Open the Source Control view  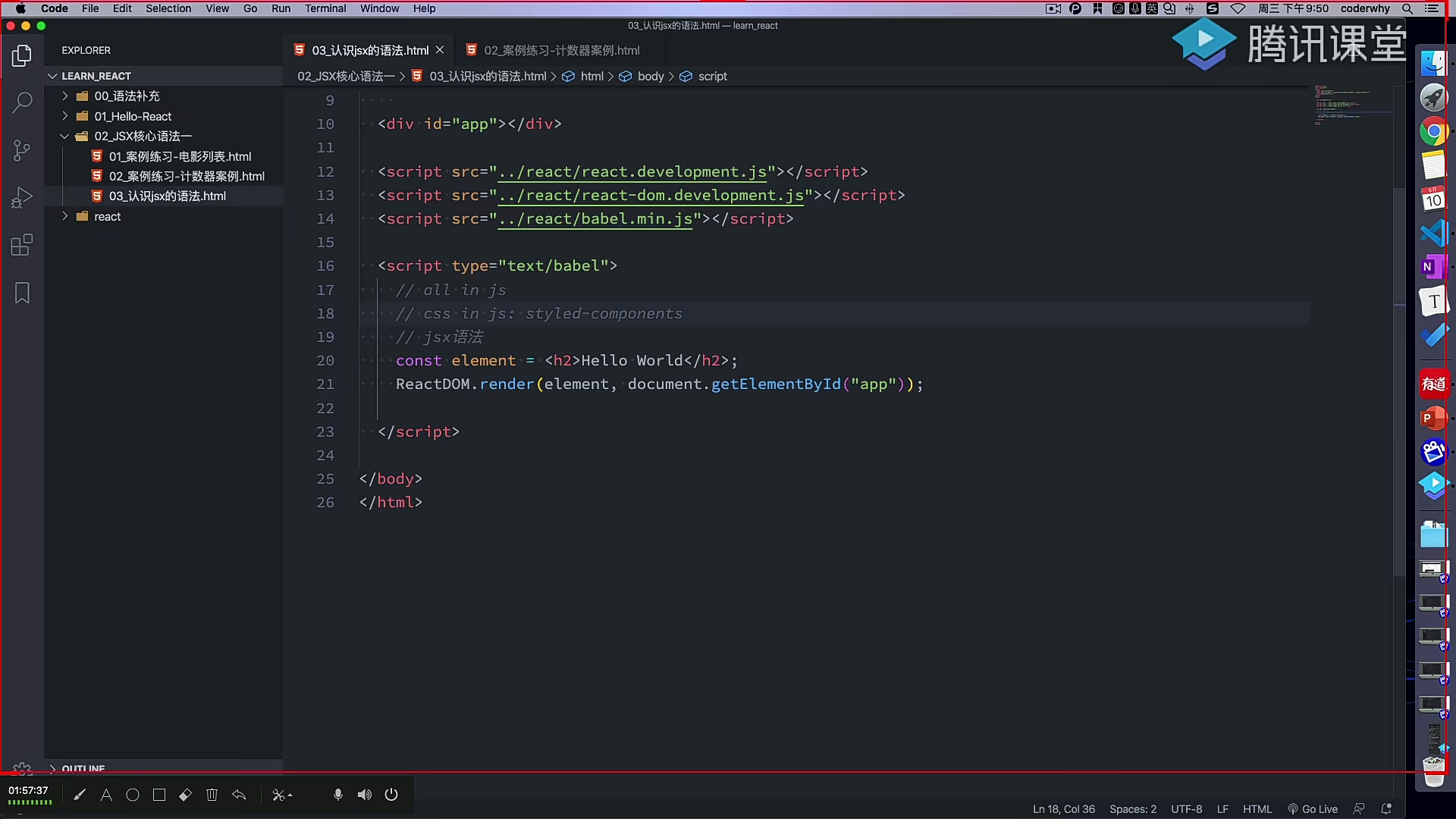tap(22, 150)
